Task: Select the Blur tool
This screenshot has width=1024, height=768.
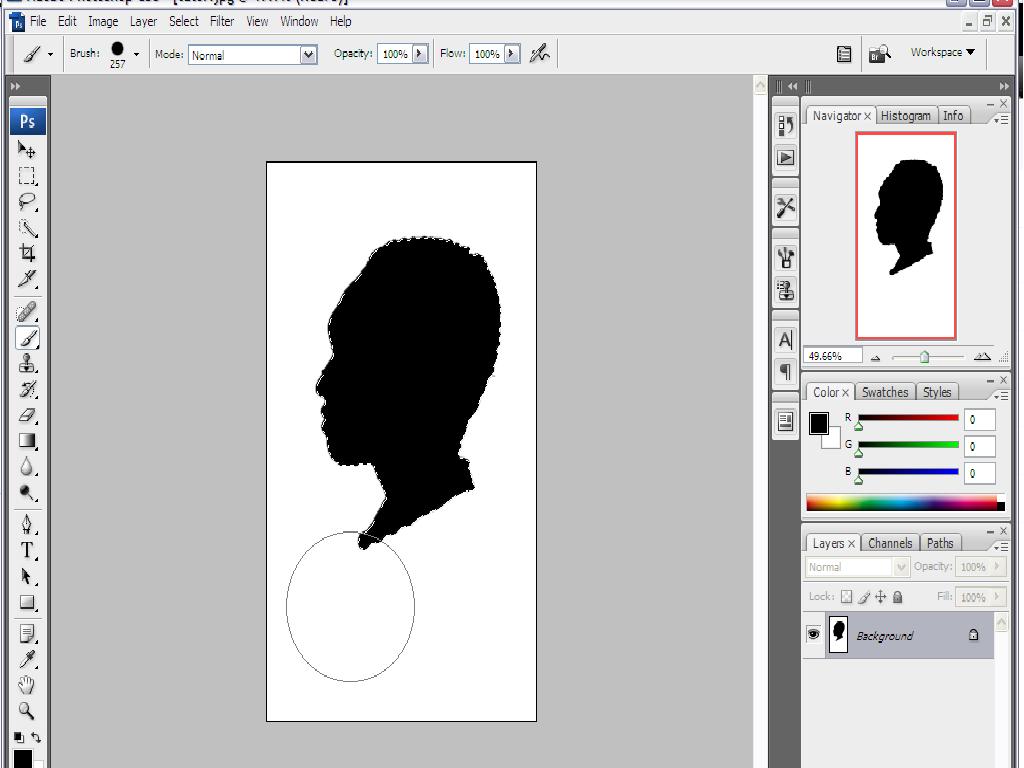Action: coord(27,466)
